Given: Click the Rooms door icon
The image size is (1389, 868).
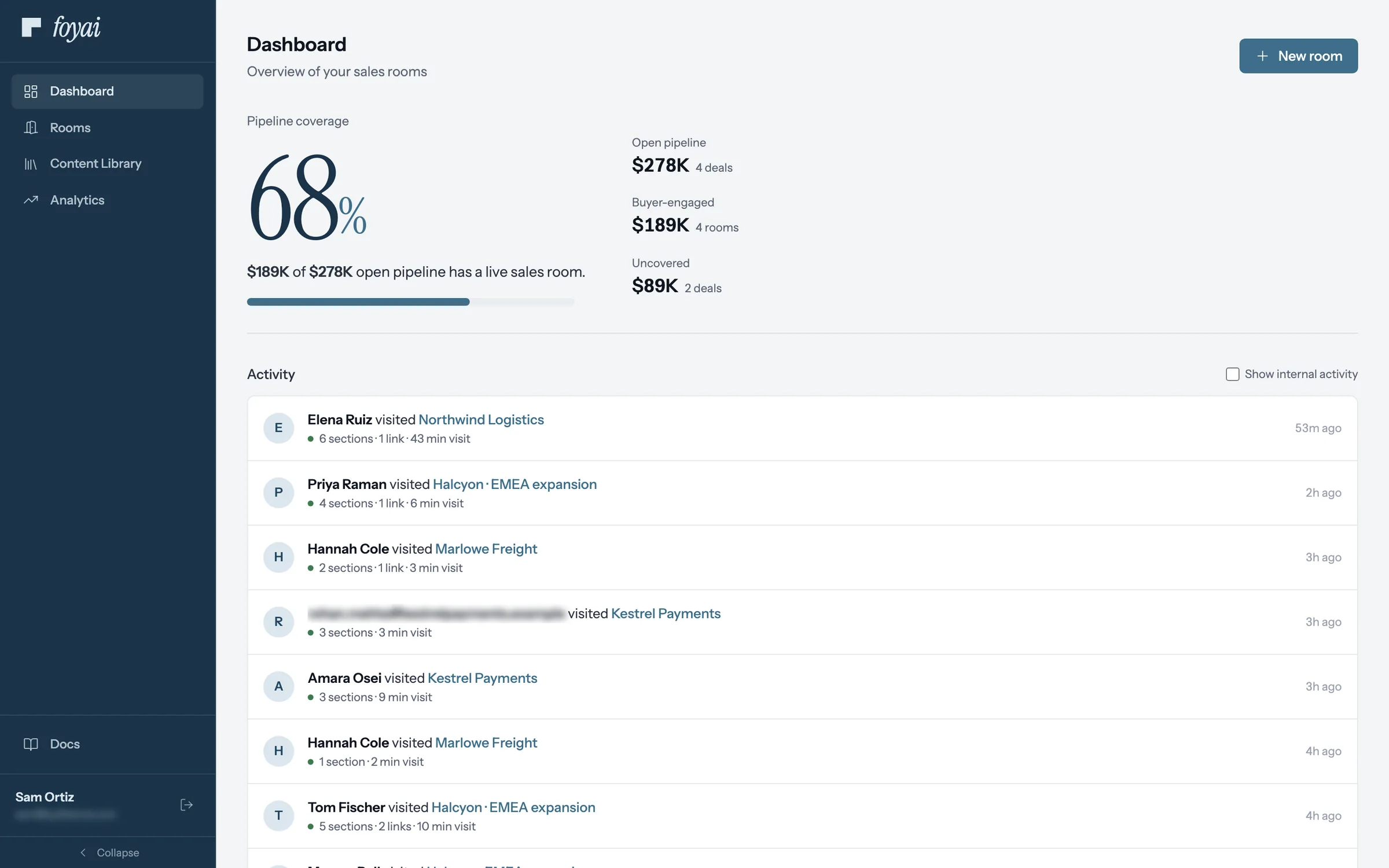Looking at the screenshot, I should point(31,127).
